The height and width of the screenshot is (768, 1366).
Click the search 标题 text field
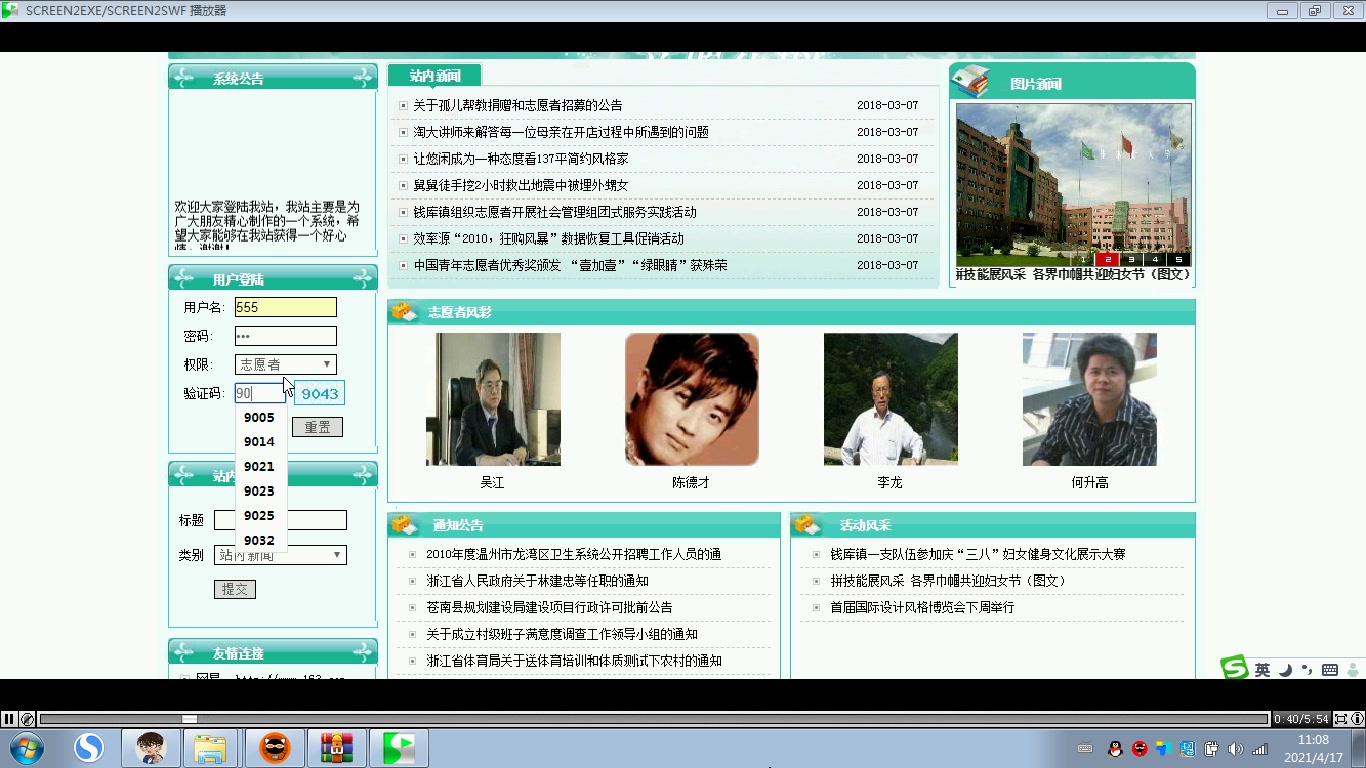(x=280, y=520)
